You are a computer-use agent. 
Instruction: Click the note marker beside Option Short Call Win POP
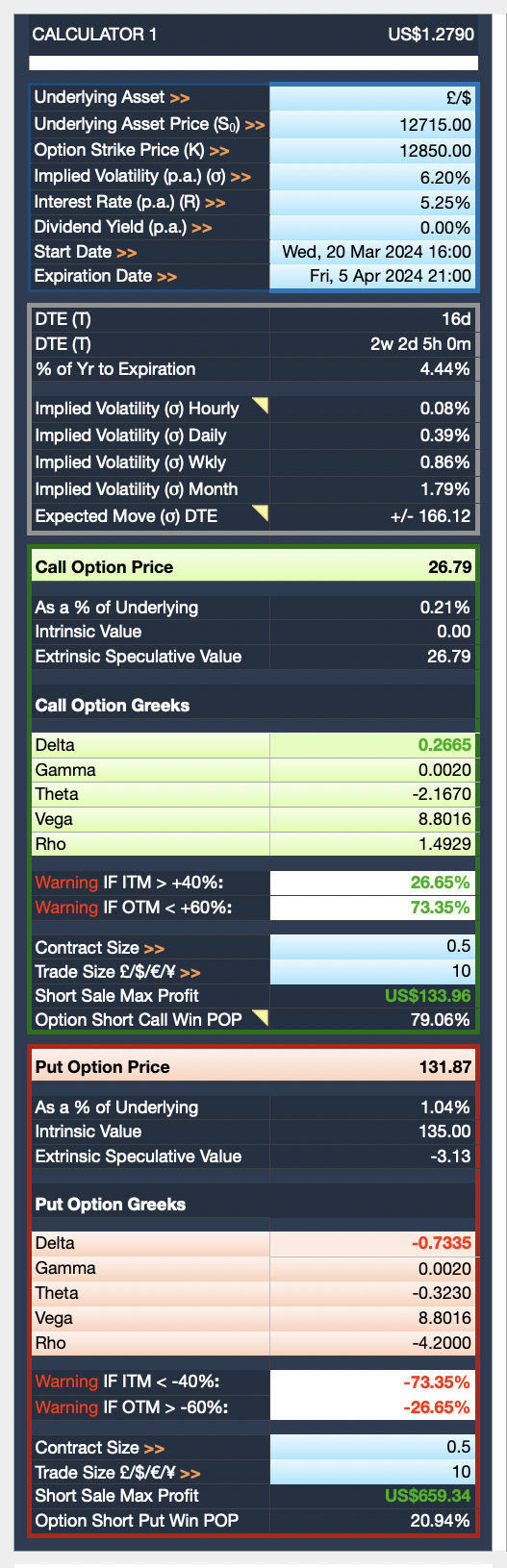click(x=259, y=1017)
